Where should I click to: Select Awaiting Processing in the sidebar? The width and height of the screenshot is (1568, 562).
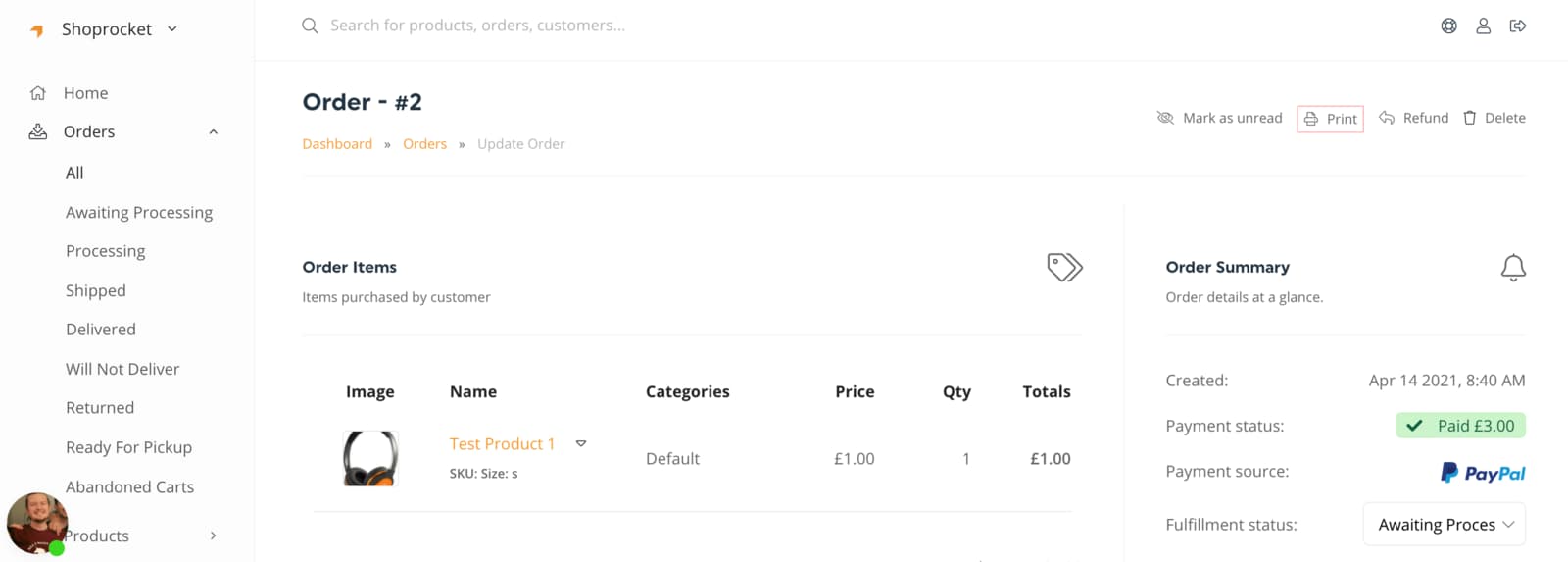[x=139, y=212]
